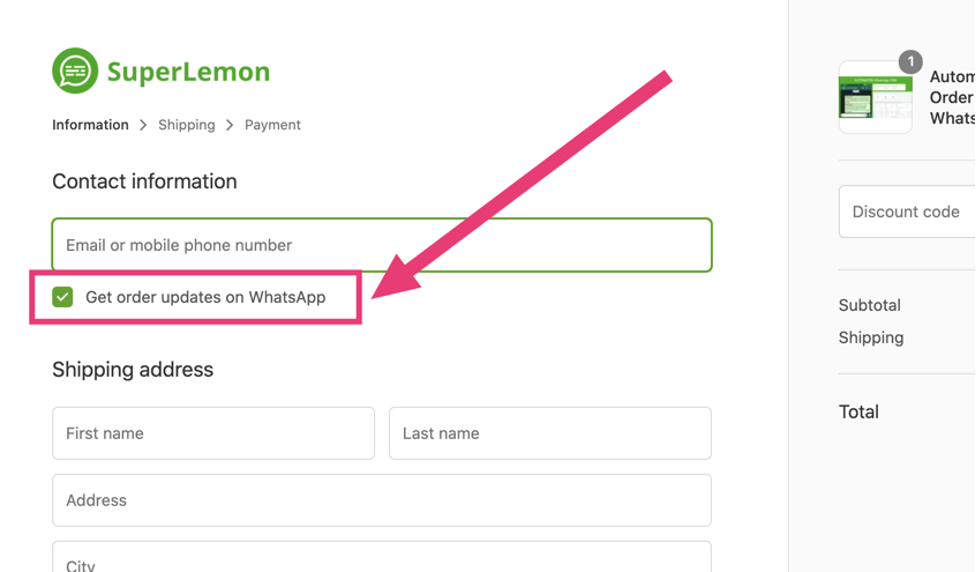Click the Total label in order summary
Viewport: 977px width, 572px height.
point(859,411)
